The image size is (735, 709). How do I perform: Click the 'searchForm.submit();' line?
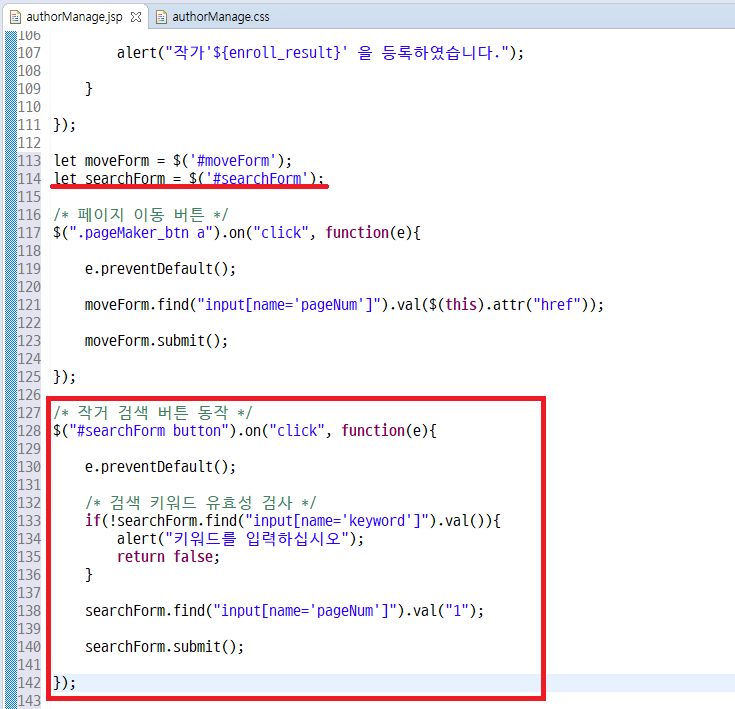pos(165,647)
